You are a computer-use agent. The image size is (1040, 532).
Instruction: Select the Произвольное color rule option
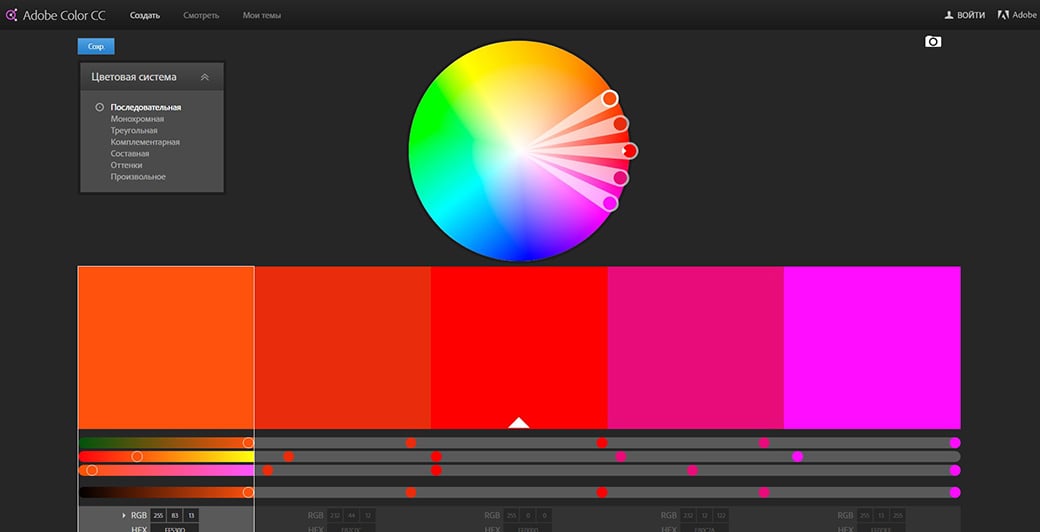click(138, 177)
